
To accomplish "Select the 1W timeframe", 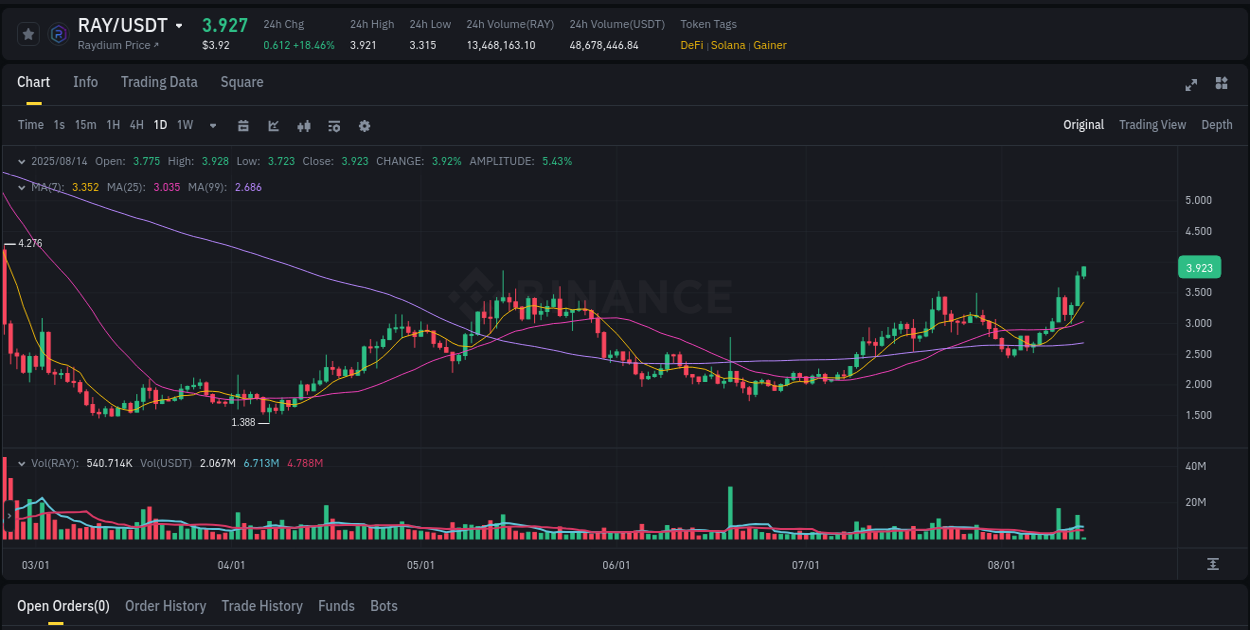I will (x=184, y=126).
